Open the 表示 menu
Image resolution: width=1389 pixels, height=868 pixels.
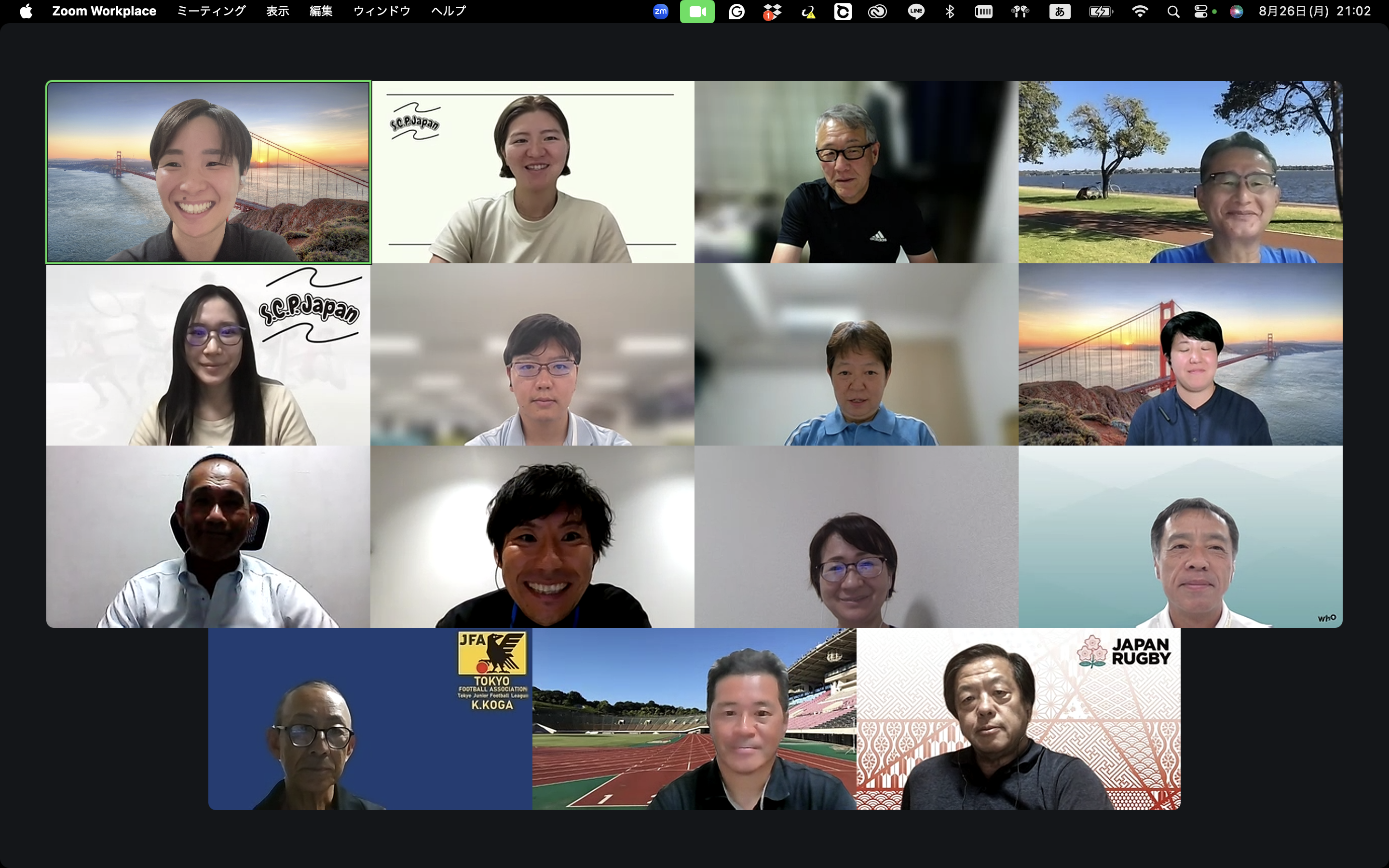point(277,12)
